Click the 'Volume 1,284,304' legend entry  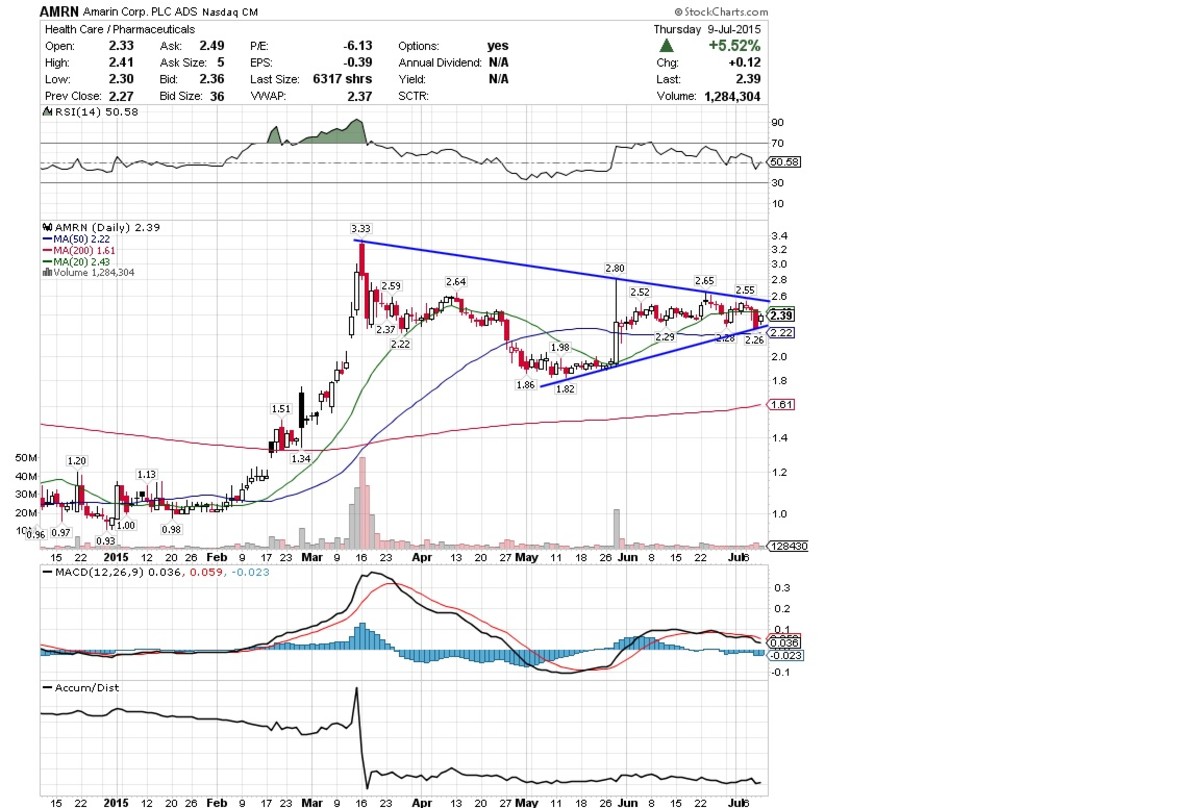click(88, 272)
